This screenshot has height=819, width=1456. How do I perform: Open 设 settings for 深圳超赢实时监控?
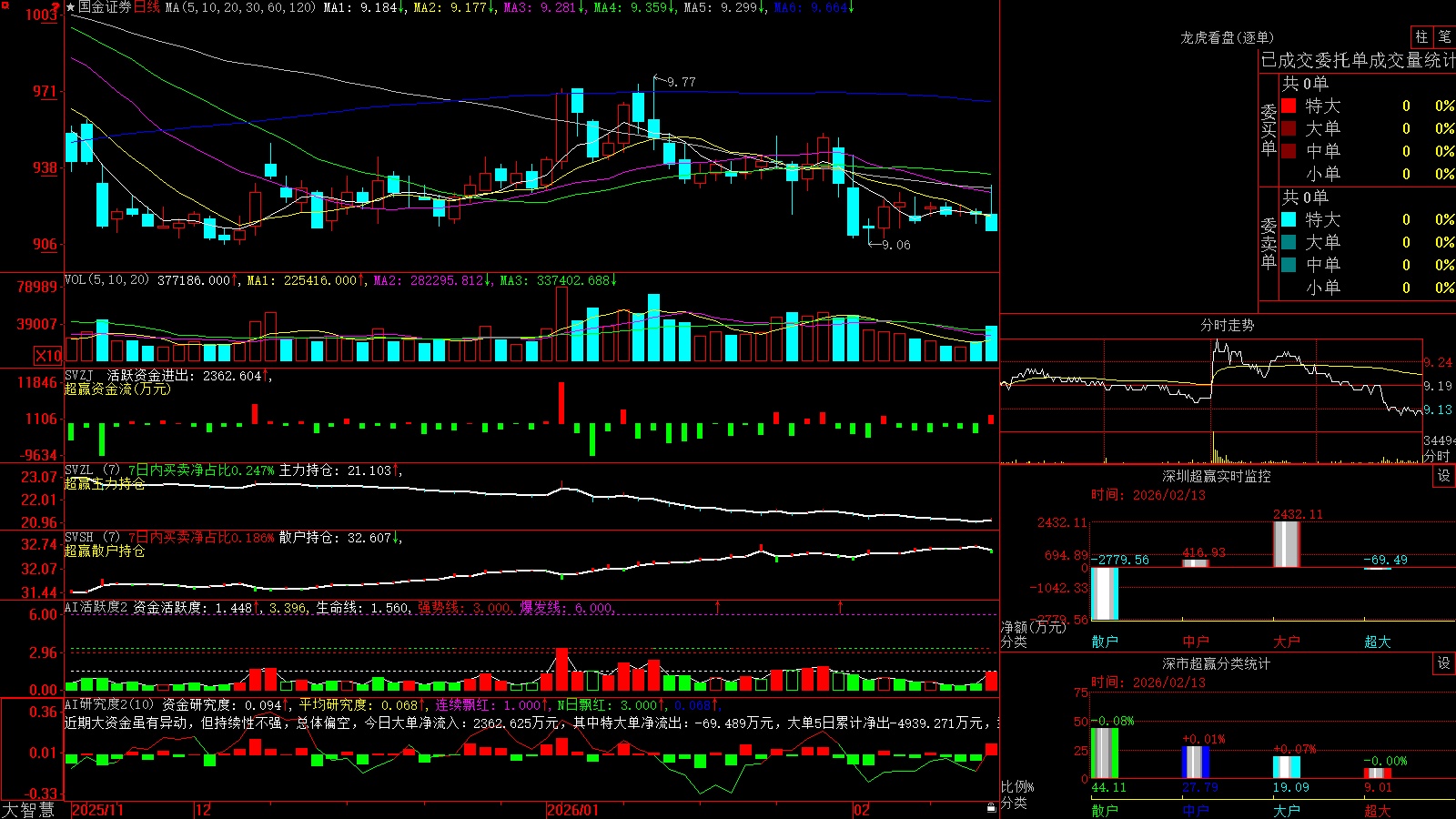1443,477
